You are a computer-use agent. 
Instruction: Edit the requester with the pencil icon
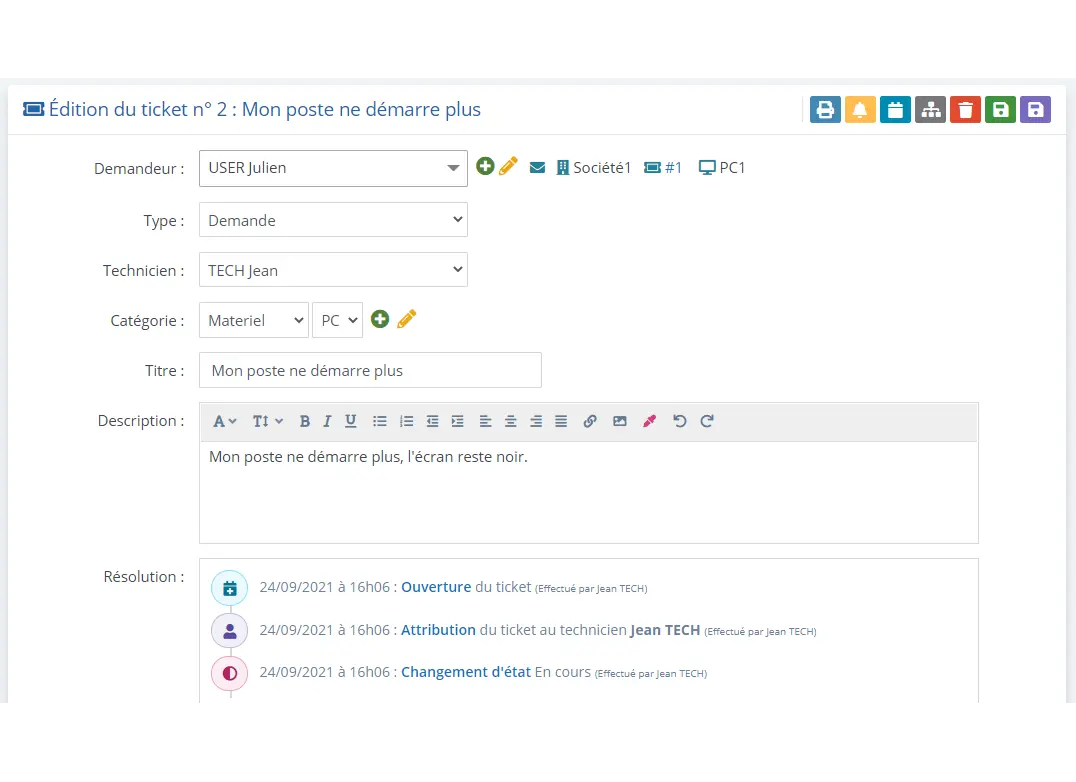coord(510,166)
